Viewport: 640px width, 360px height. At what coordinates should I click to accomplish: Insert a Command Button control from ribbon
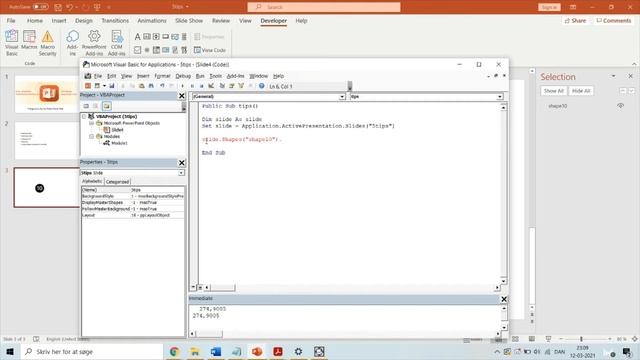point(165,37)
